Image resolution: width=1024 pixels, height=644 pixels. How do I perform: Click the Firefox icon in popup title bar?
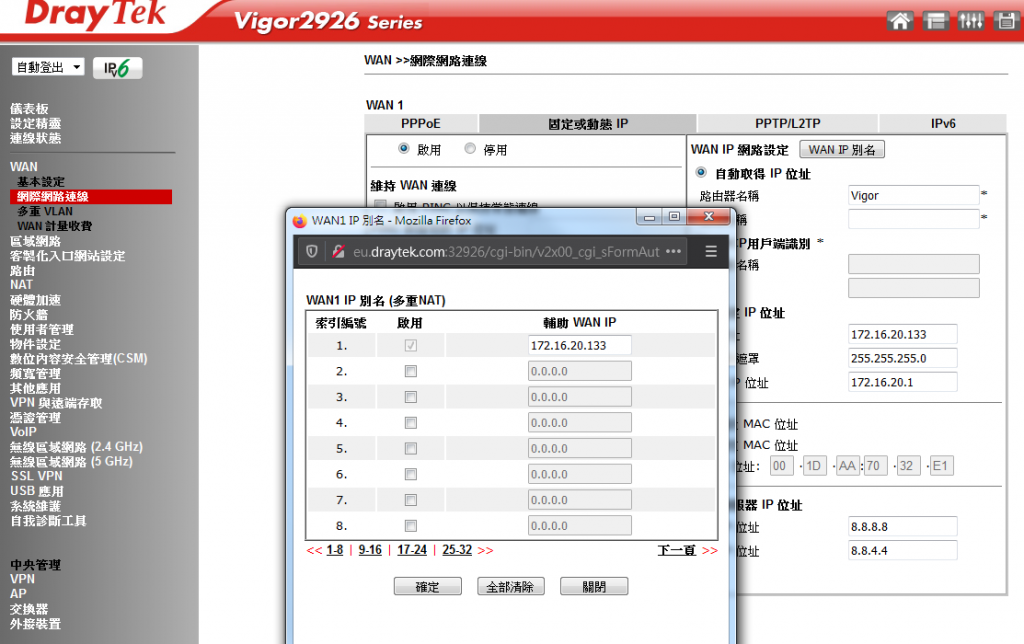300,221
